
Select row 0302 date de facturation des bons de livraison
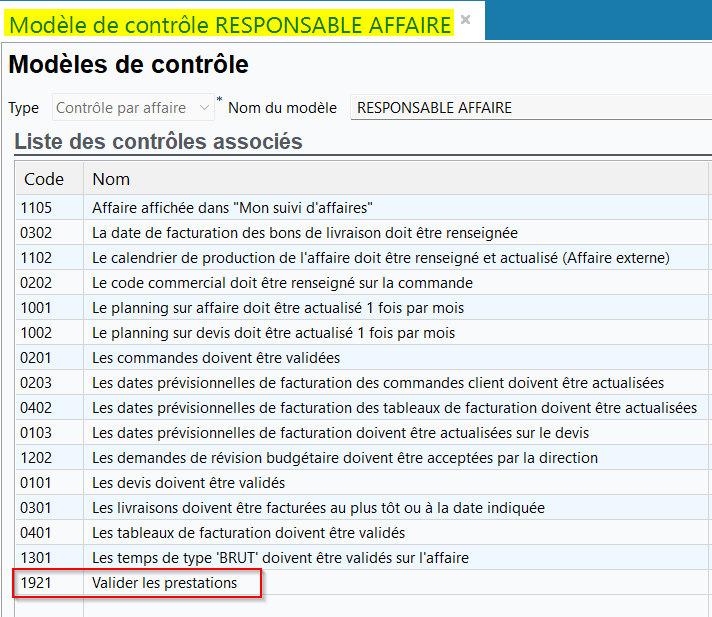point(362,233)
